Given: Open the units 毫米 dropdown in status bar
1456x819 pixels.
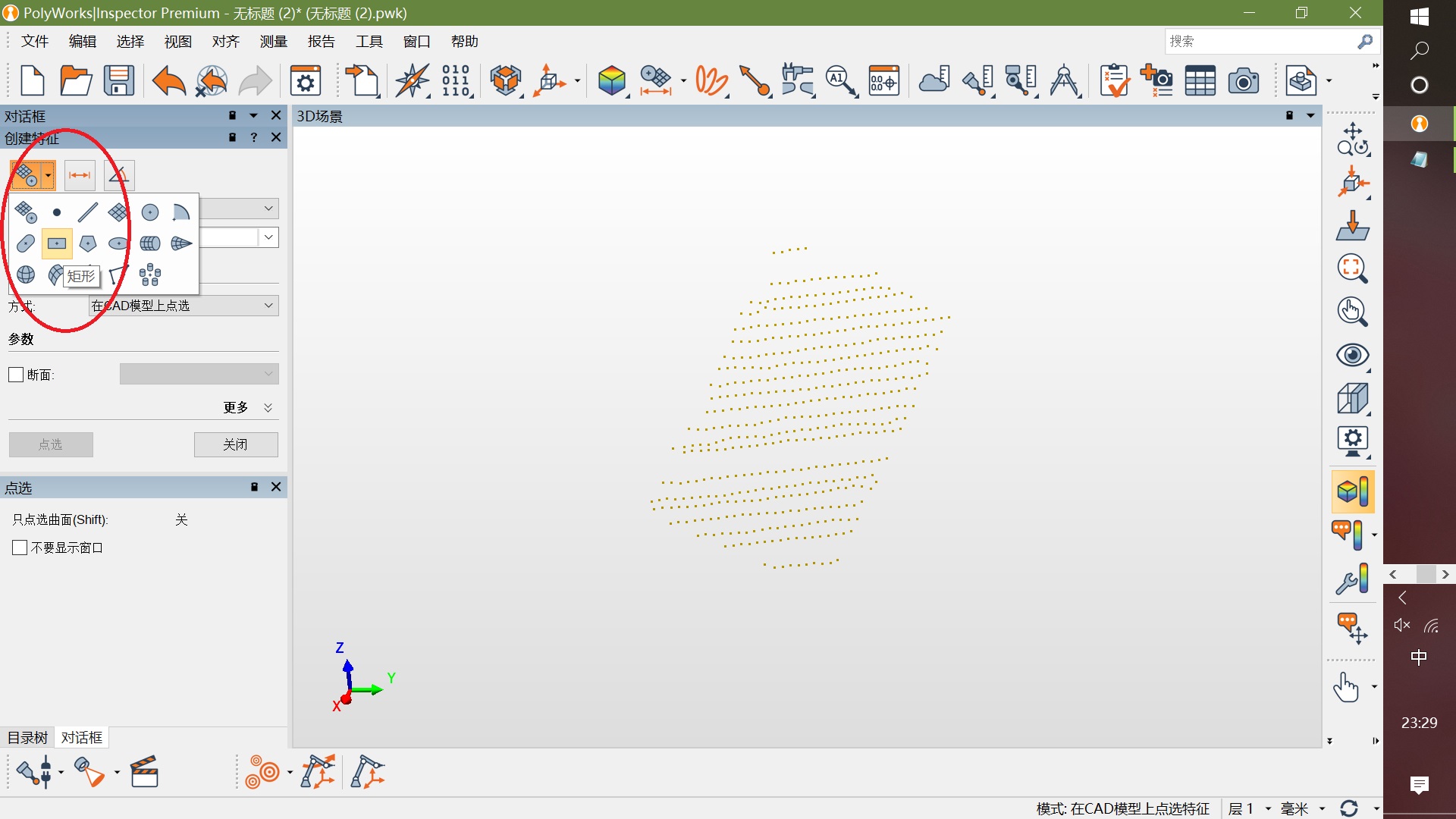Looking at the screenshot, I should tap(1322, 808).
